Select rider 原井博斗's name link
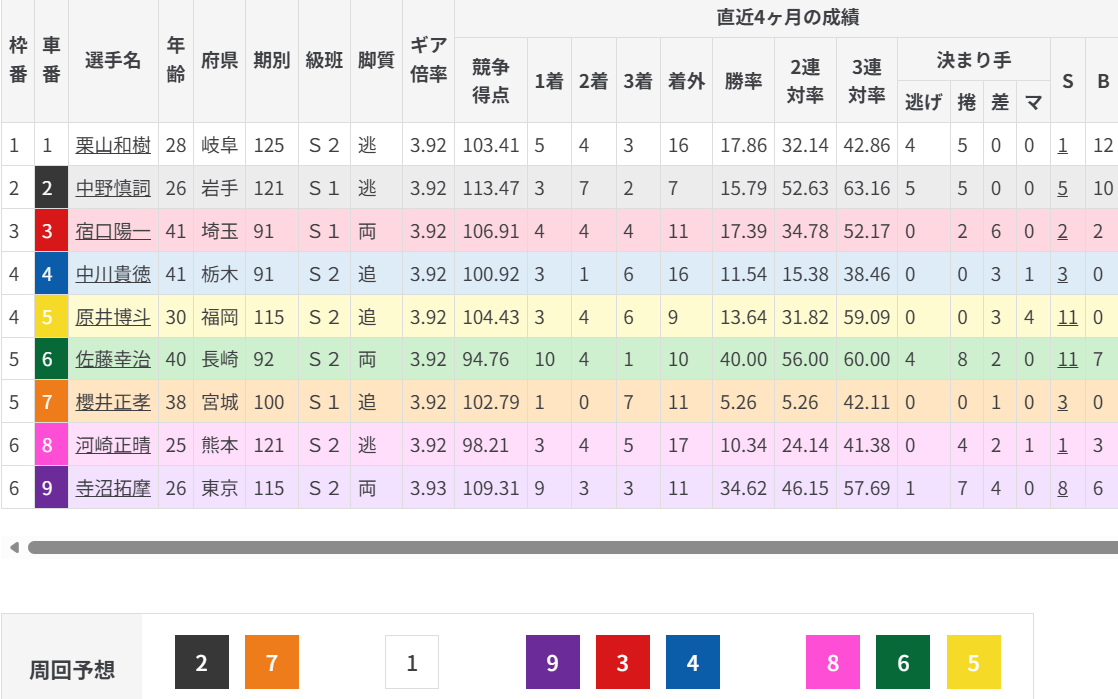This screenshot has width=1118, height=699. 113,318
